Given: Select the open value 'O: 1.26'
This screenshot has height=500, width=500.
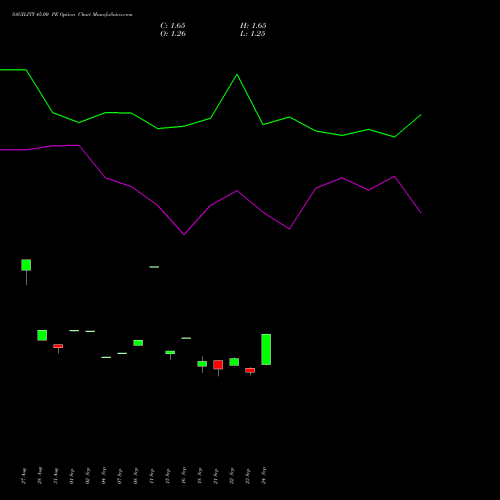Looking at the screenshot, I should point(173,34).
